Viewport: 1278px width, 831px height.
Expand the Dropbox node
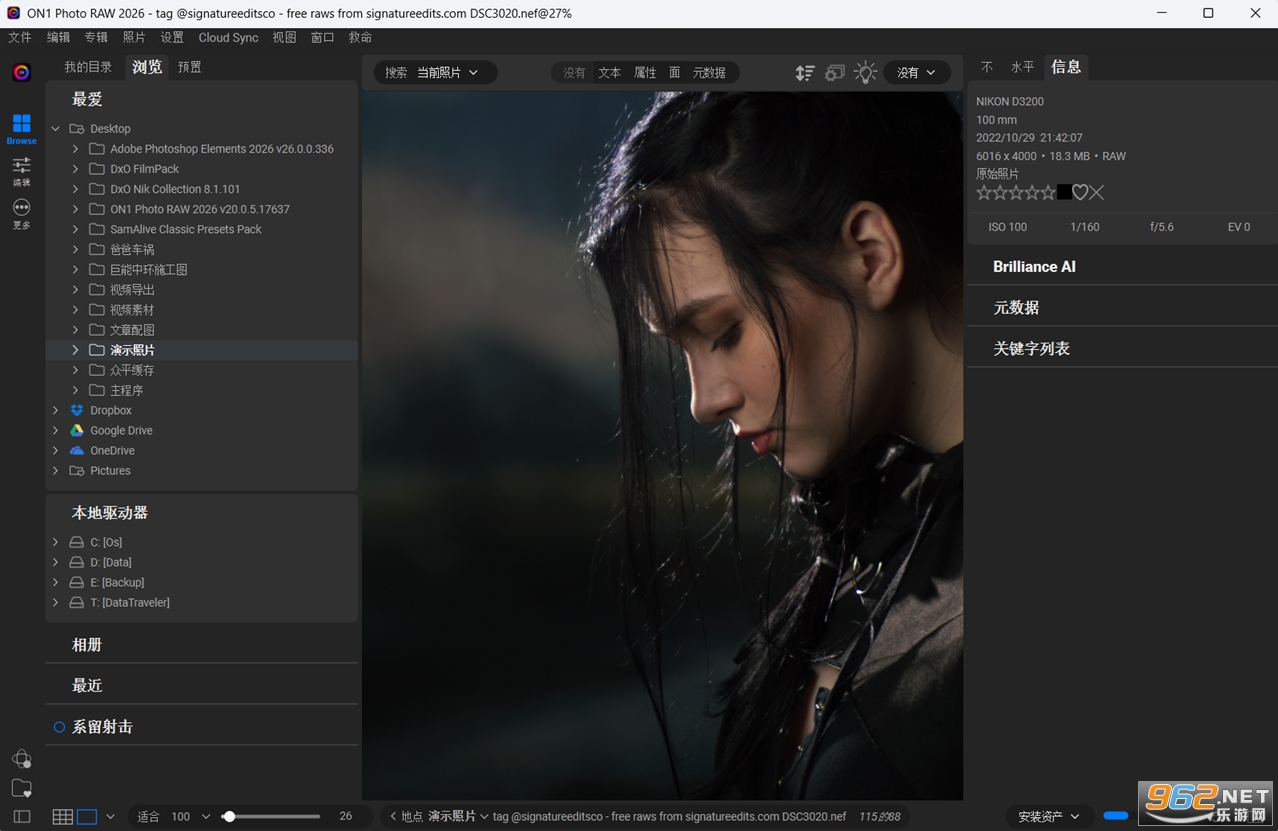(x=56, y=410)
